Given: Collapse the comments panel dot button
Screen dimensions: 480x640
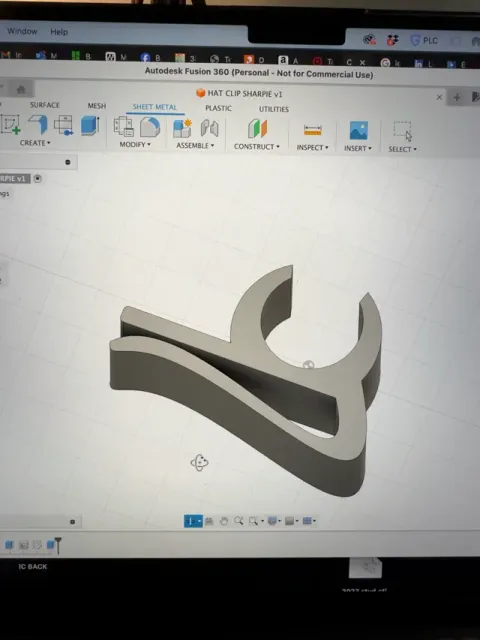Looking at the screenshot, I should pos(72,522).
